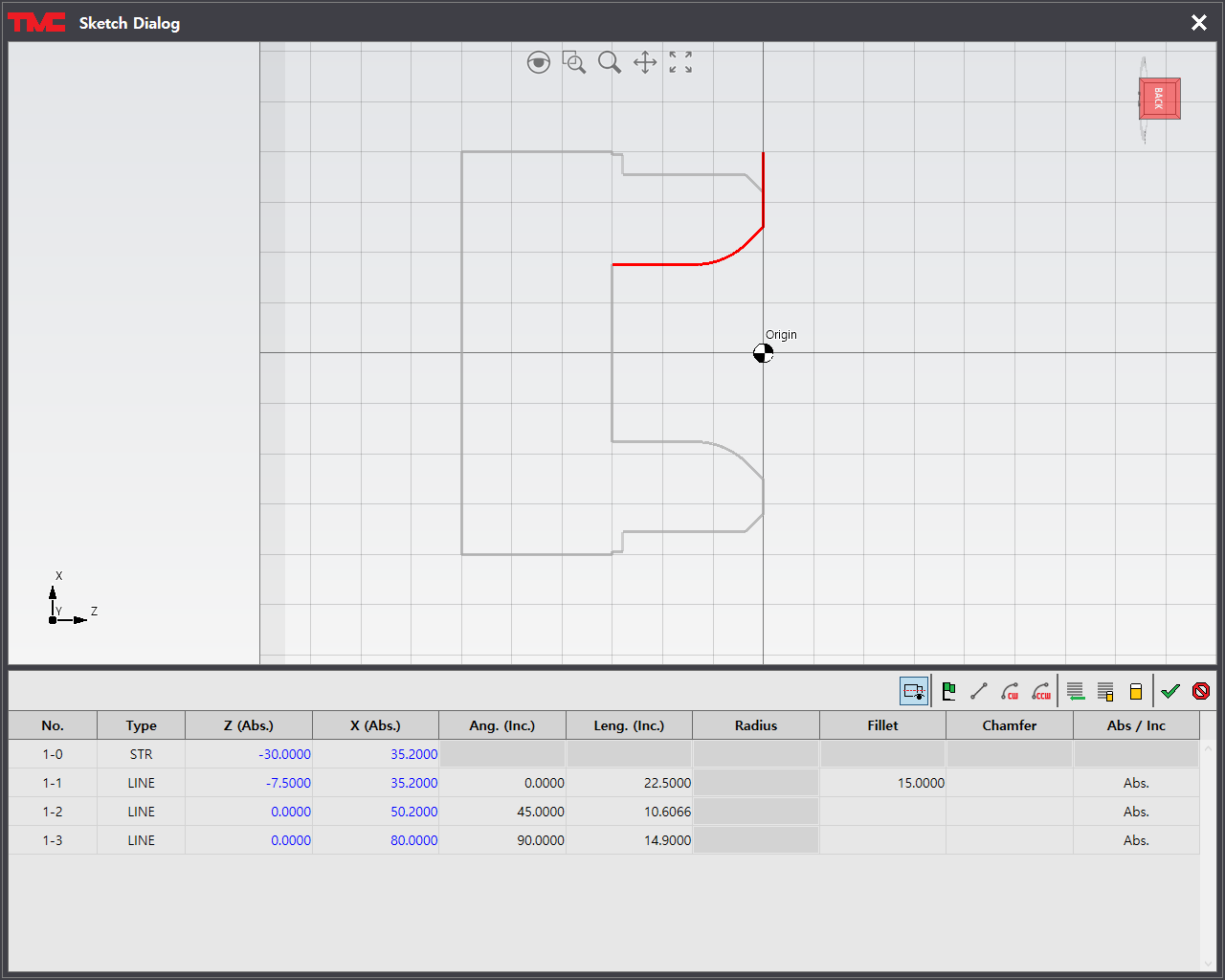Select the straight line drawing tool
Image resolution: width=1225 pixels, height=980 pixels.
[x=978, y=691]
